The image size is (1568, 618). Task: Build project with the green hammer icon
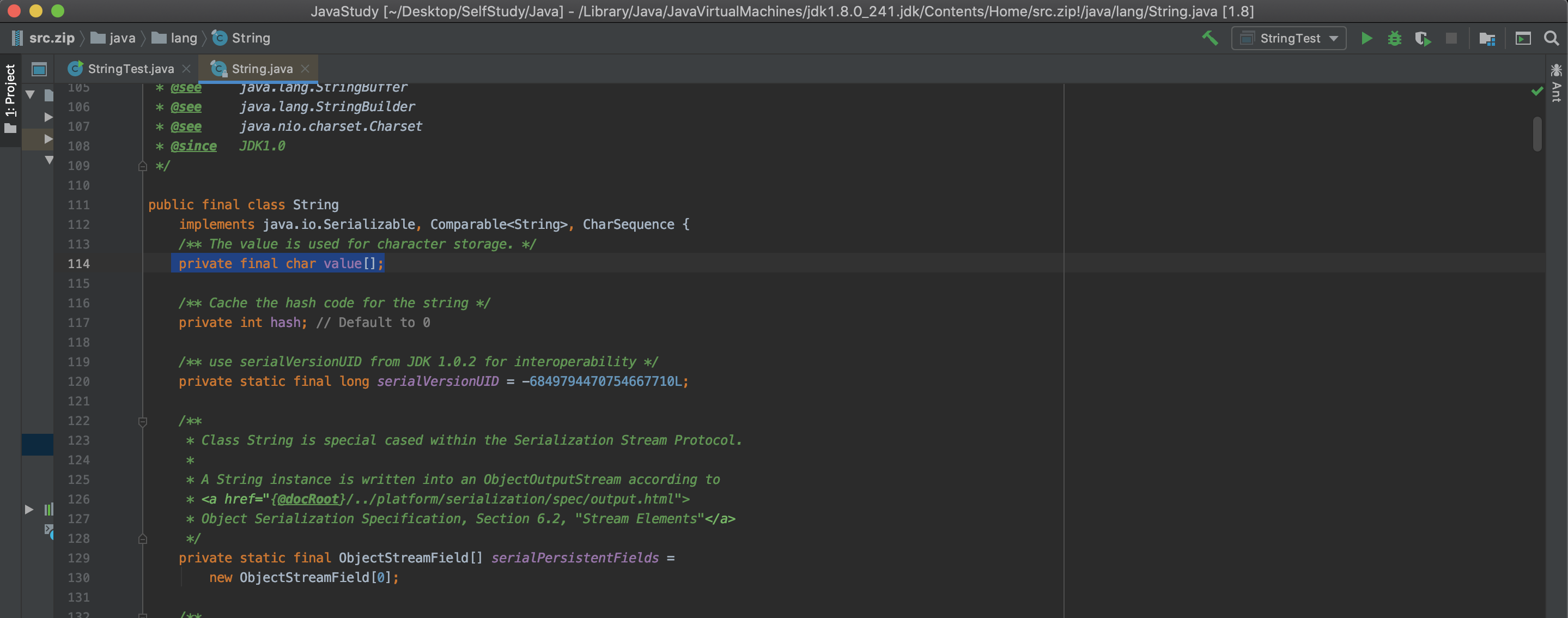pos(1210,38)
